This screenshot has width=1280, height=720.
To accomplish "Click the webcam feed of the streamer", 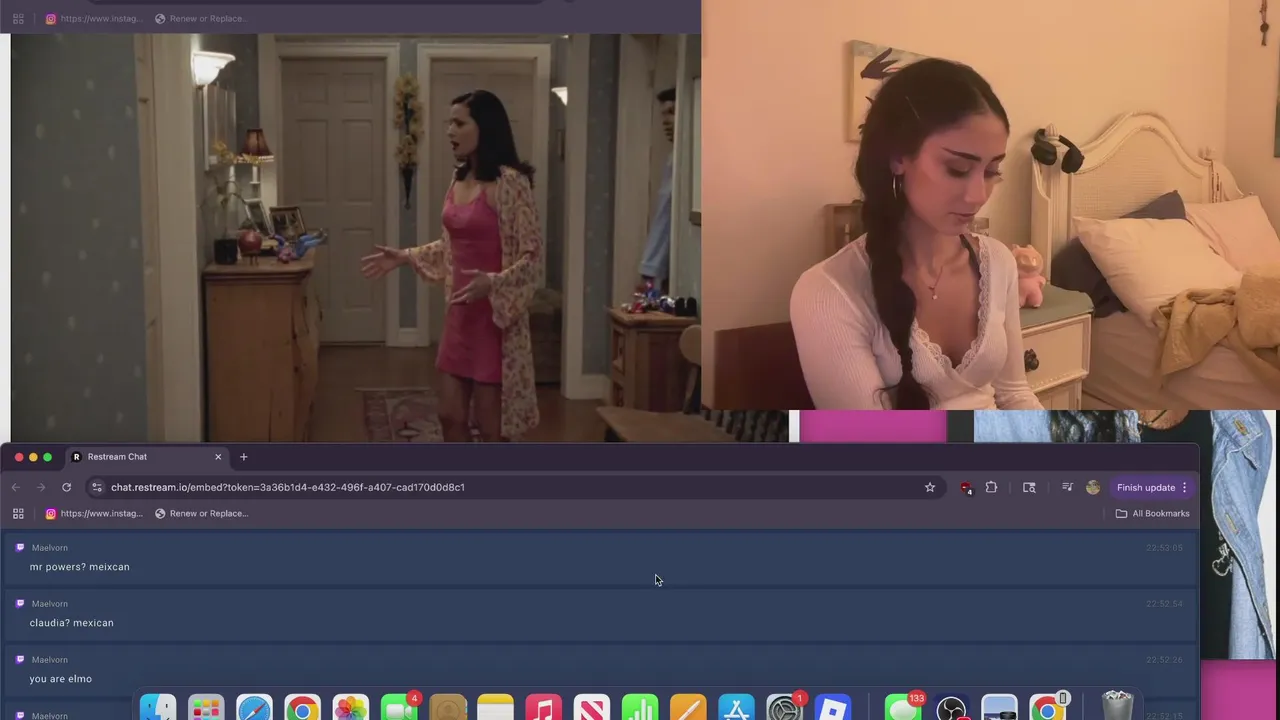I will [x=990, y=205].
